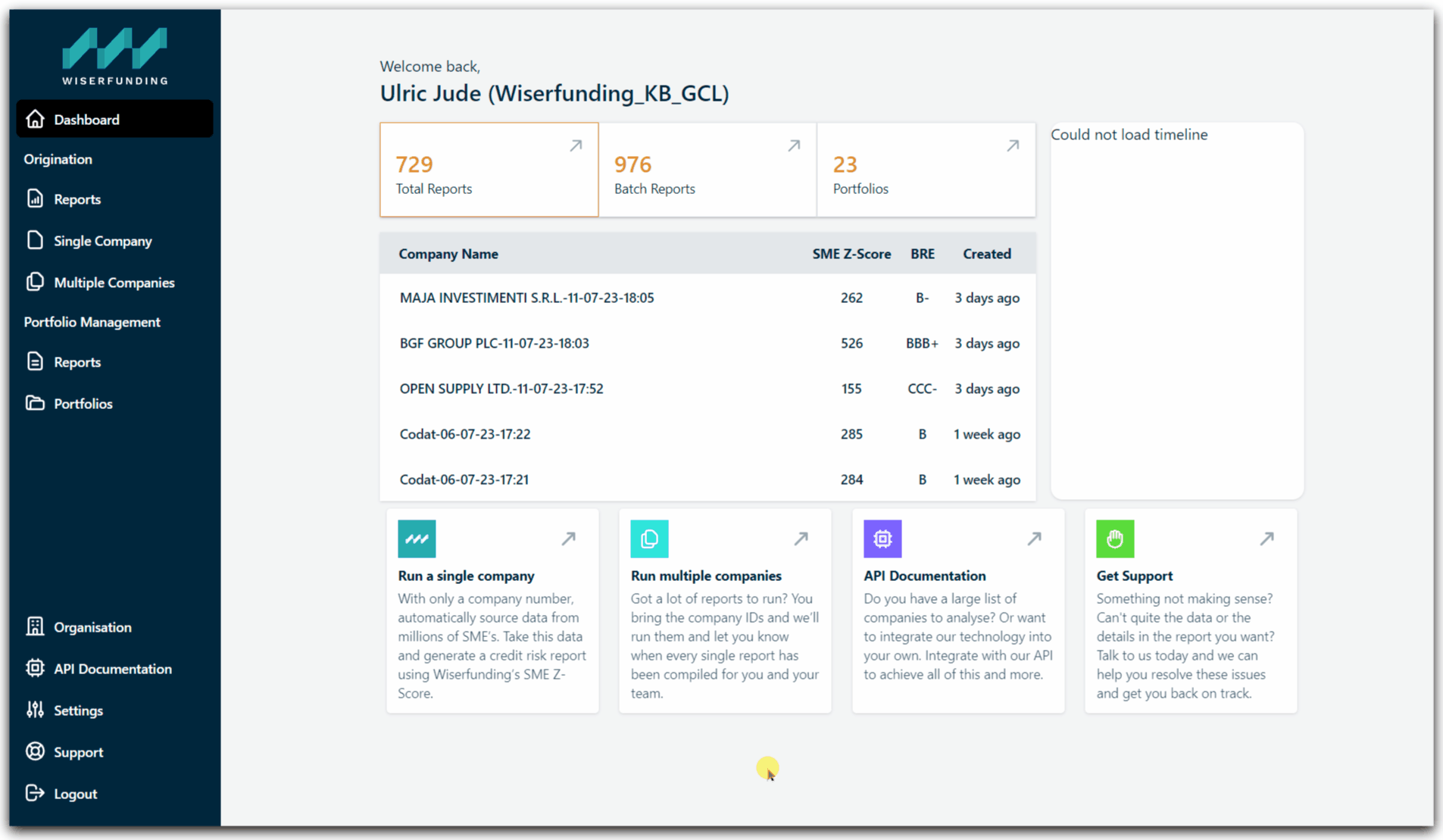Click BBB+ rating cell
1443x840 pixels.
(922, 343)
